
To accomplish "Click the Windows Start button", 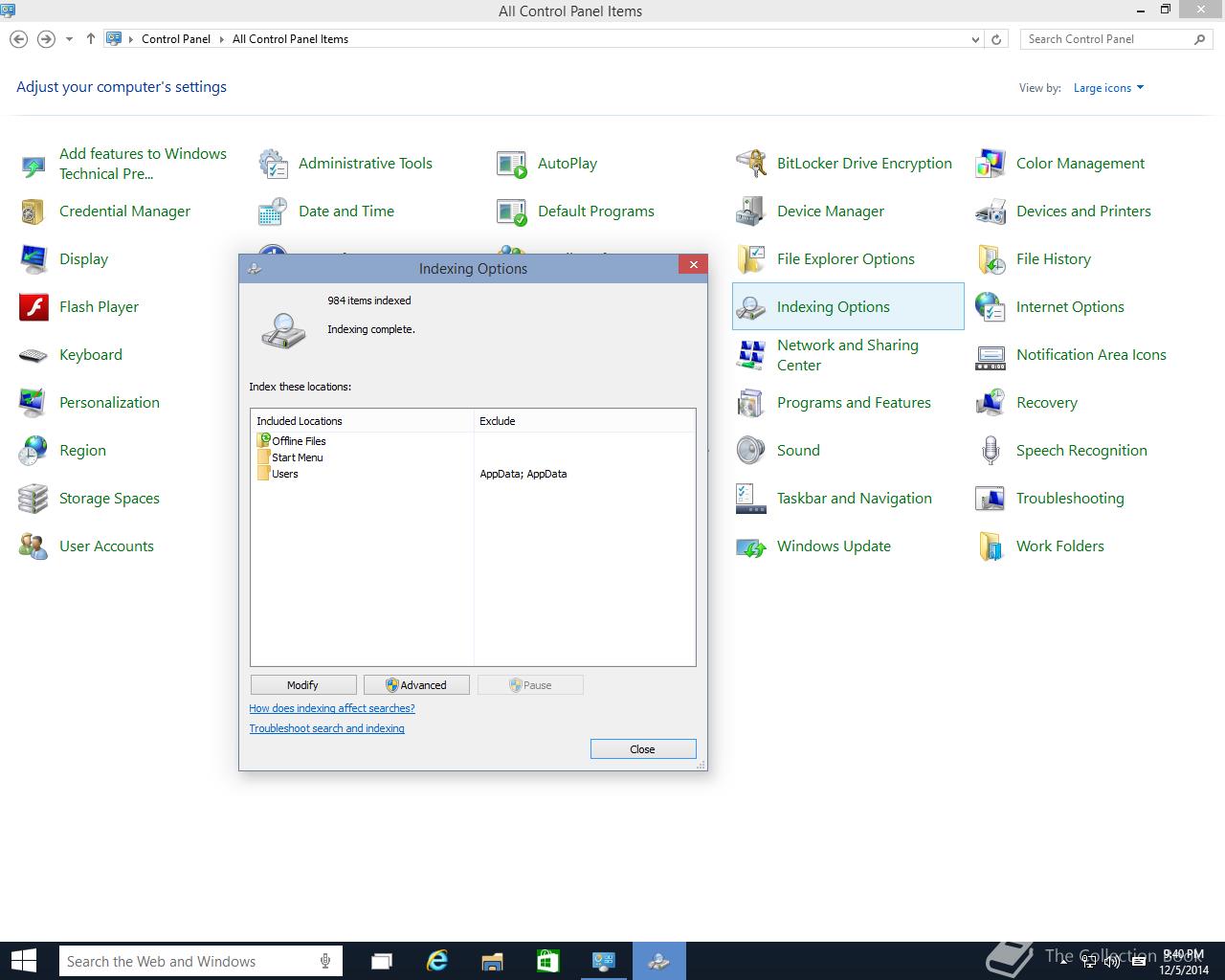I will [x=24, y=961].
